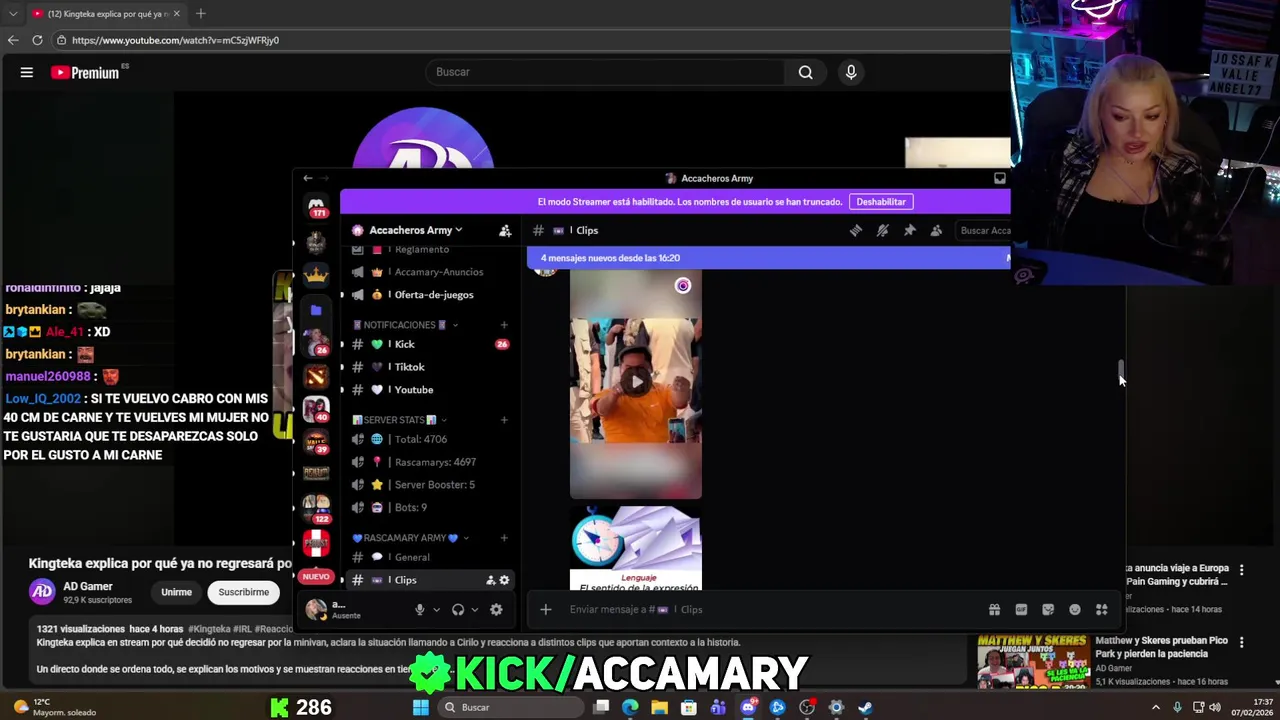The image size is (1280, 720).
Task: Open the emoji picker in message bar
Action: point(1075,609)
